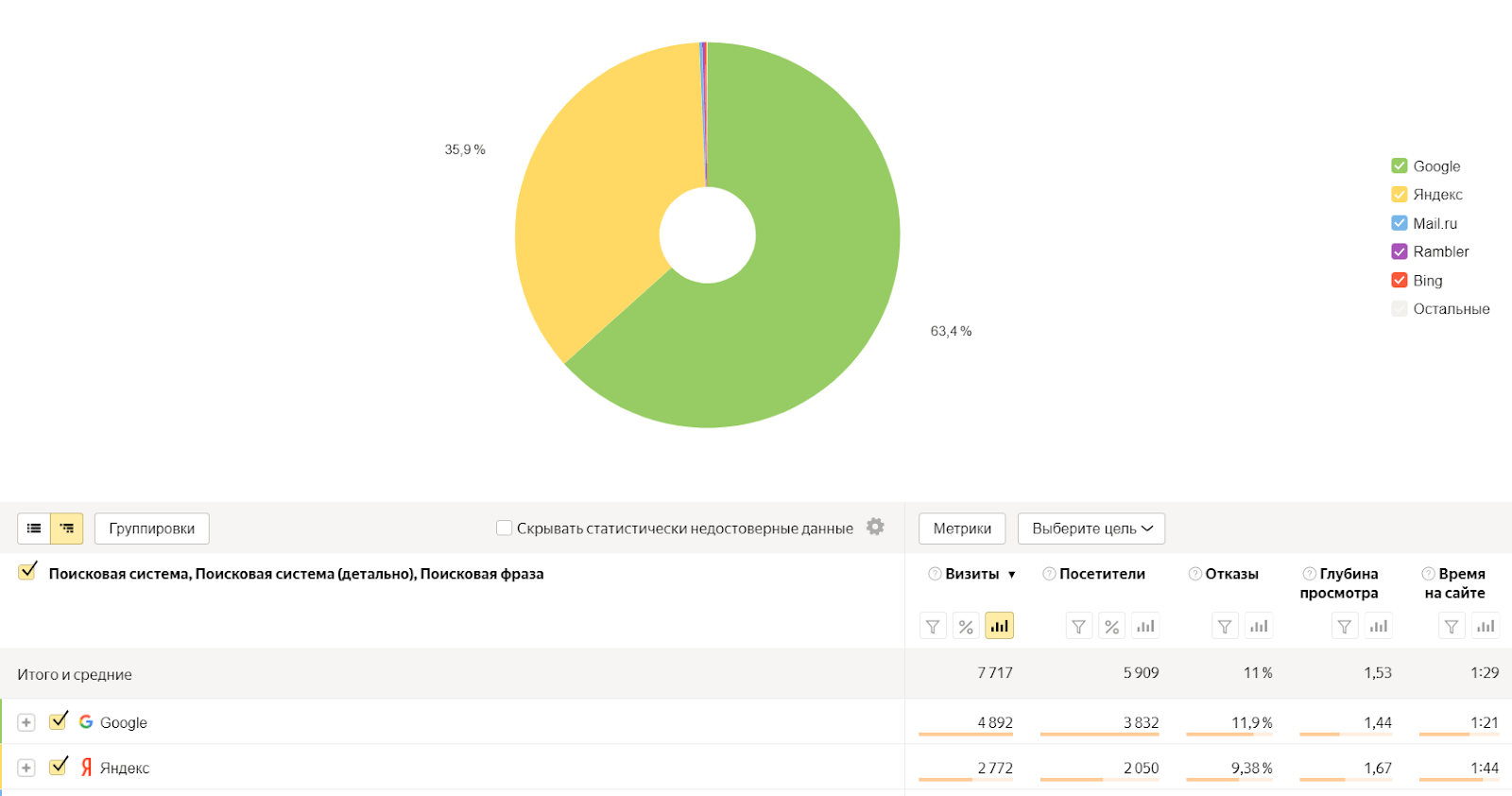Sort by Визиты column header
This screenshot has height=796, width=1512.
pos(972,574)
